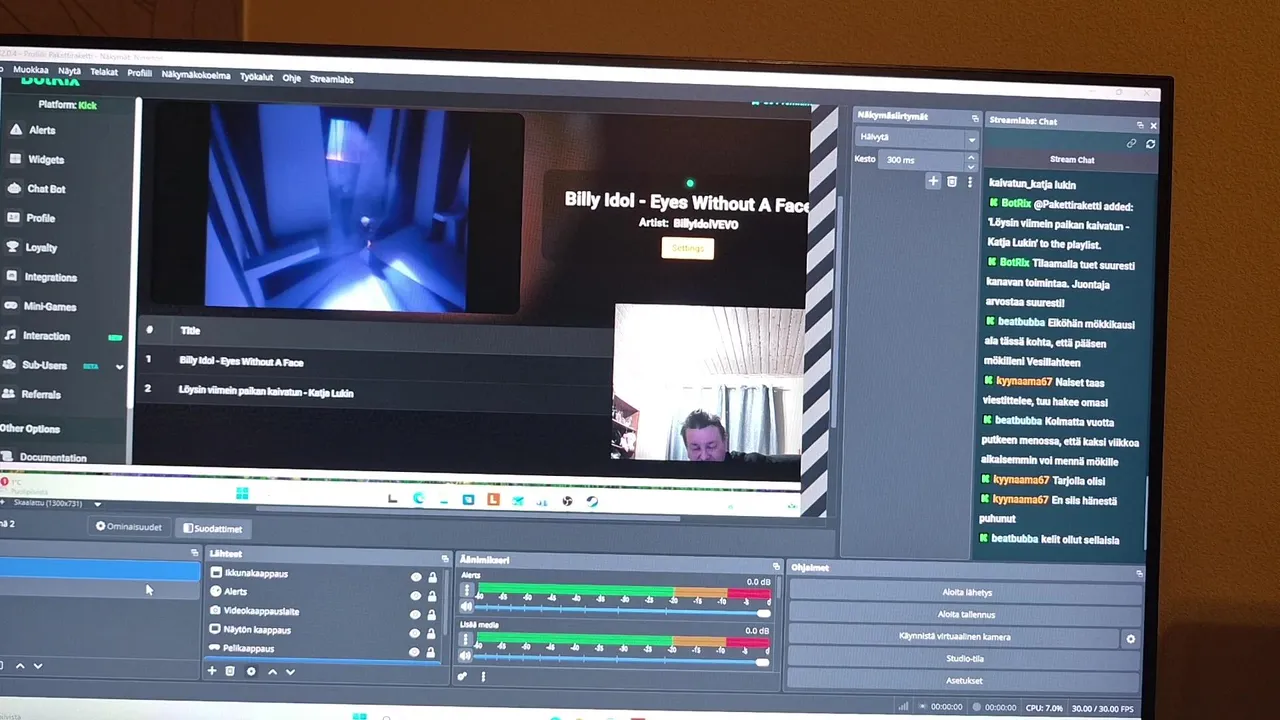The image size is (1280, 720).
Task: Pop out Lähteet dock panel
Action: point(445,559)
